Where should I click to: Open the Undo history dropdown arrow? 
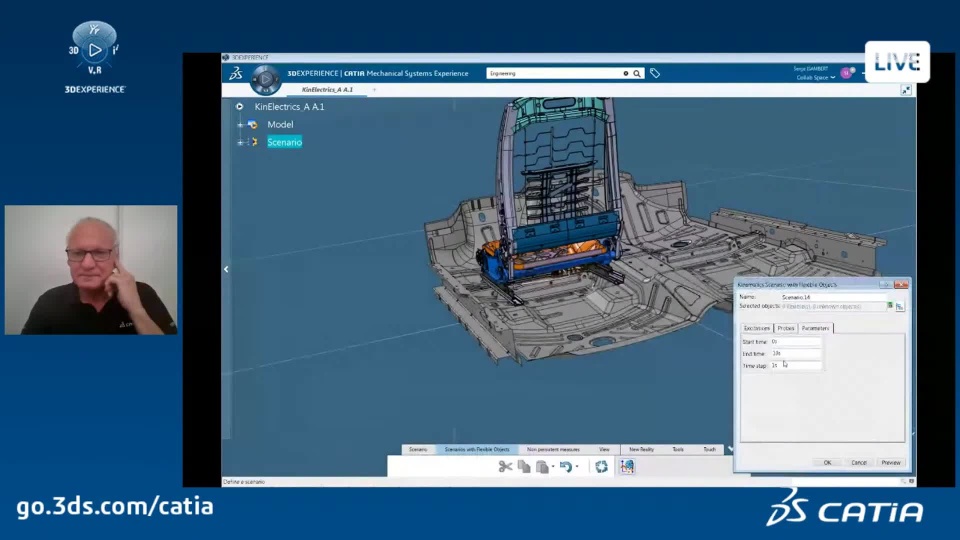coord(577,467)
